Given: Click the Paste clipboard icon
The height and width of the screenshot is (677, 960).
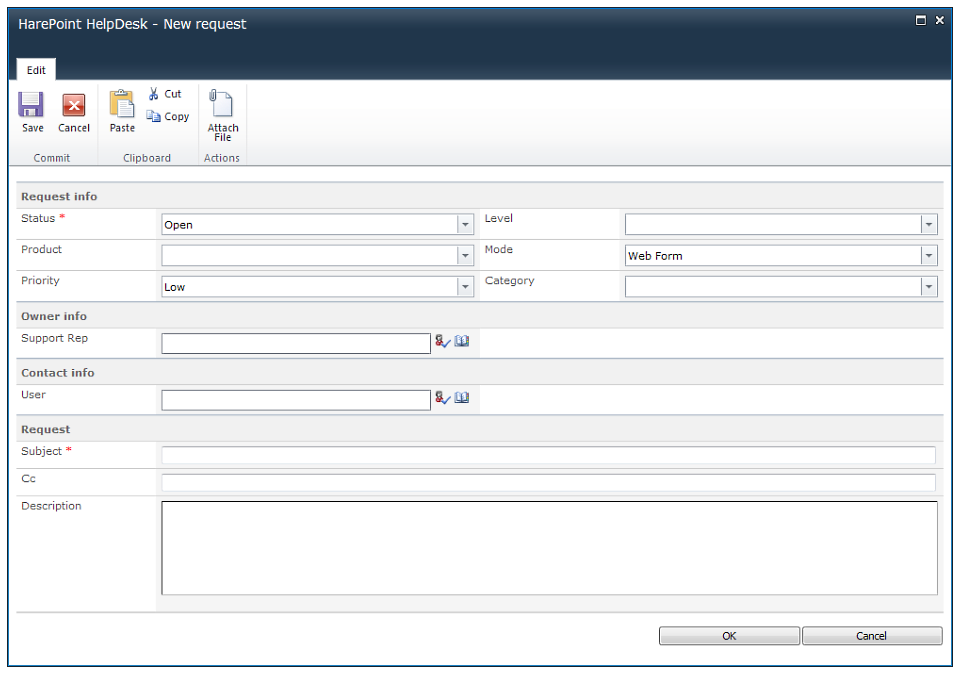Looking at the screenshot, I should pyautogui.click(x=122, y=104).
